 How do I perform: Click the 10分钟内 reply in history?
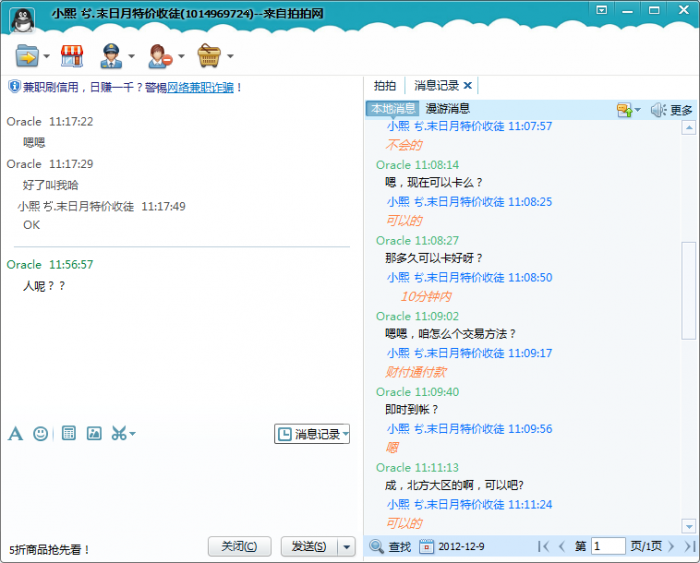tap(426, 296)
